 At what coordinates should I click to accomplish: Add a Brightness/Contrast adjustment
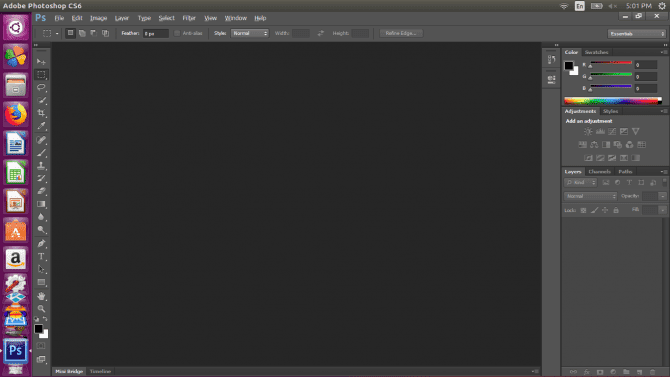click(x=588, y=132)
